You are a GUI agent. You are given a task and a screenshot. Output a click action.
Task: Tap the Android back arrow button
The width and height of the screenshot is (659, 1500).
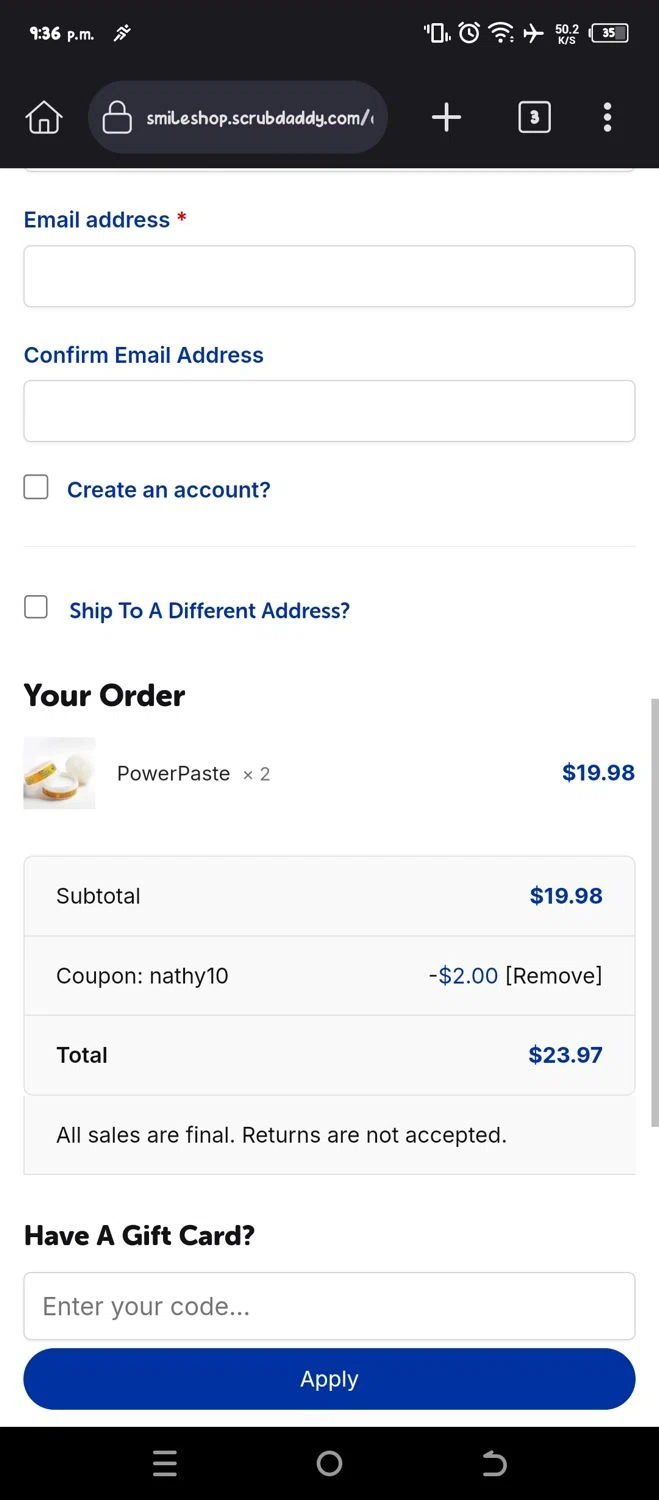[x=494, y=1464]
